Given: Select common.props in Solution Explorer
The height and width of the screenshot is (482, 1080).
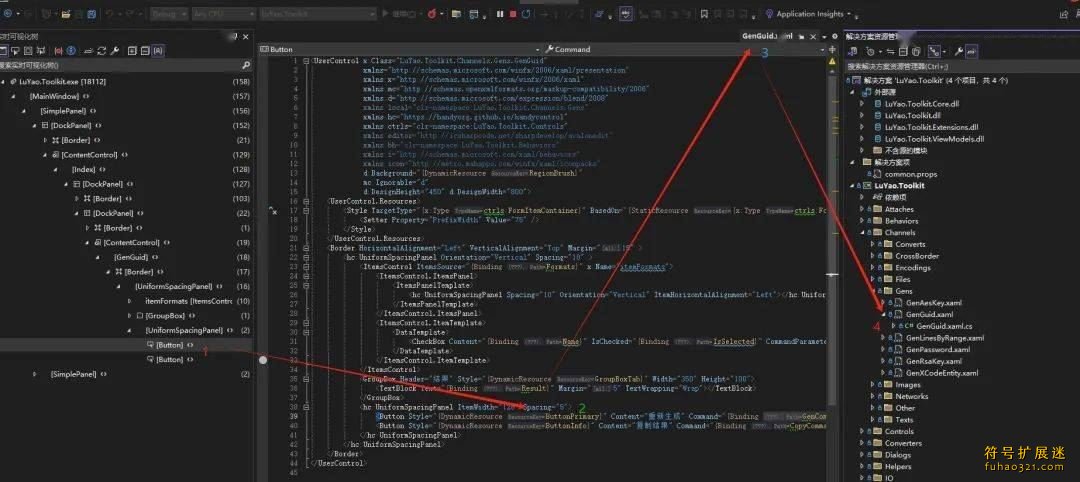Looking at the screenshot, I should click(911, 174).
